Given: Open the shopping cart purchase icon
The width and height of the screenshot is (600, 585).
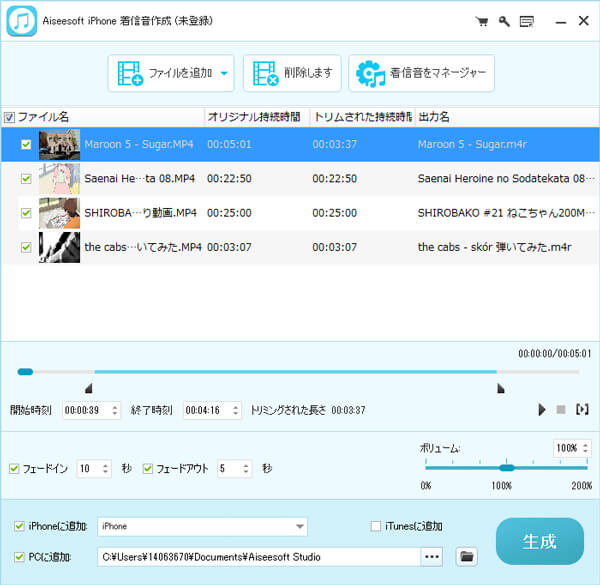Looking at the screenshot, I should (481, 21).
